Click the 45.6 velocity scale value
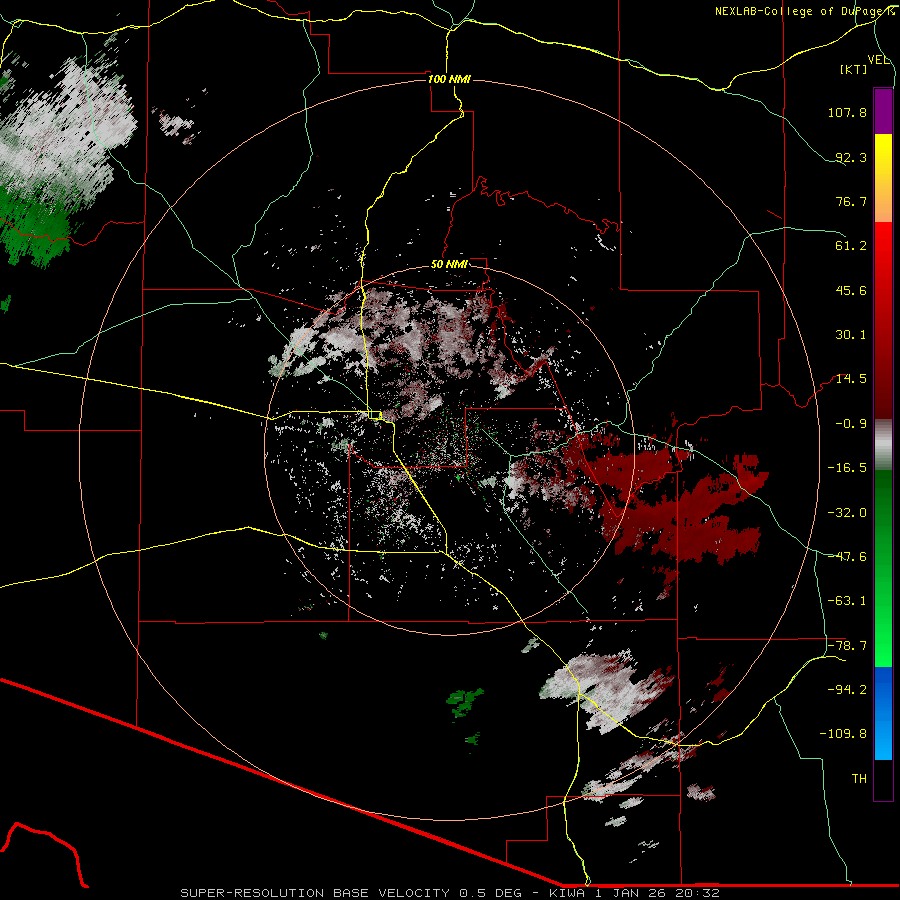This screenshot has width=900, height=900. 851,290
